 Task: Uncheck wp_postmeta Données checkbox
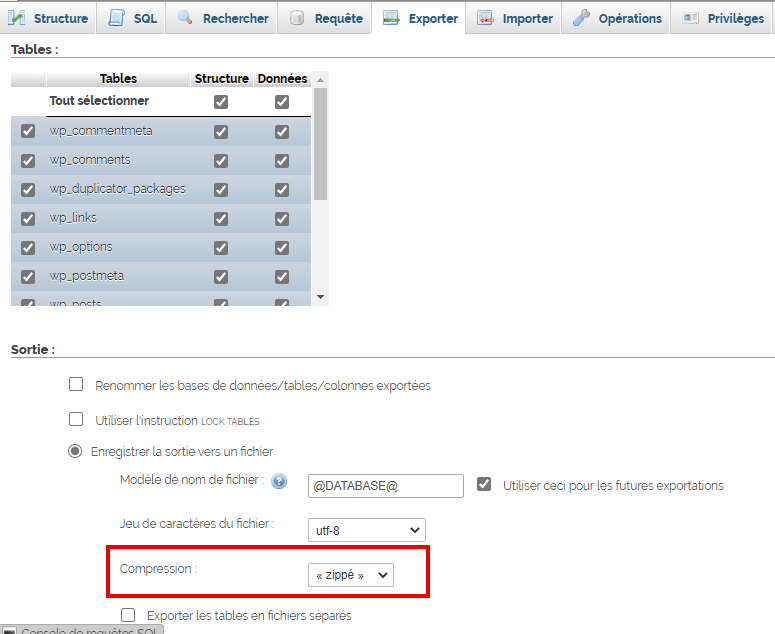[x=282, y=277]
